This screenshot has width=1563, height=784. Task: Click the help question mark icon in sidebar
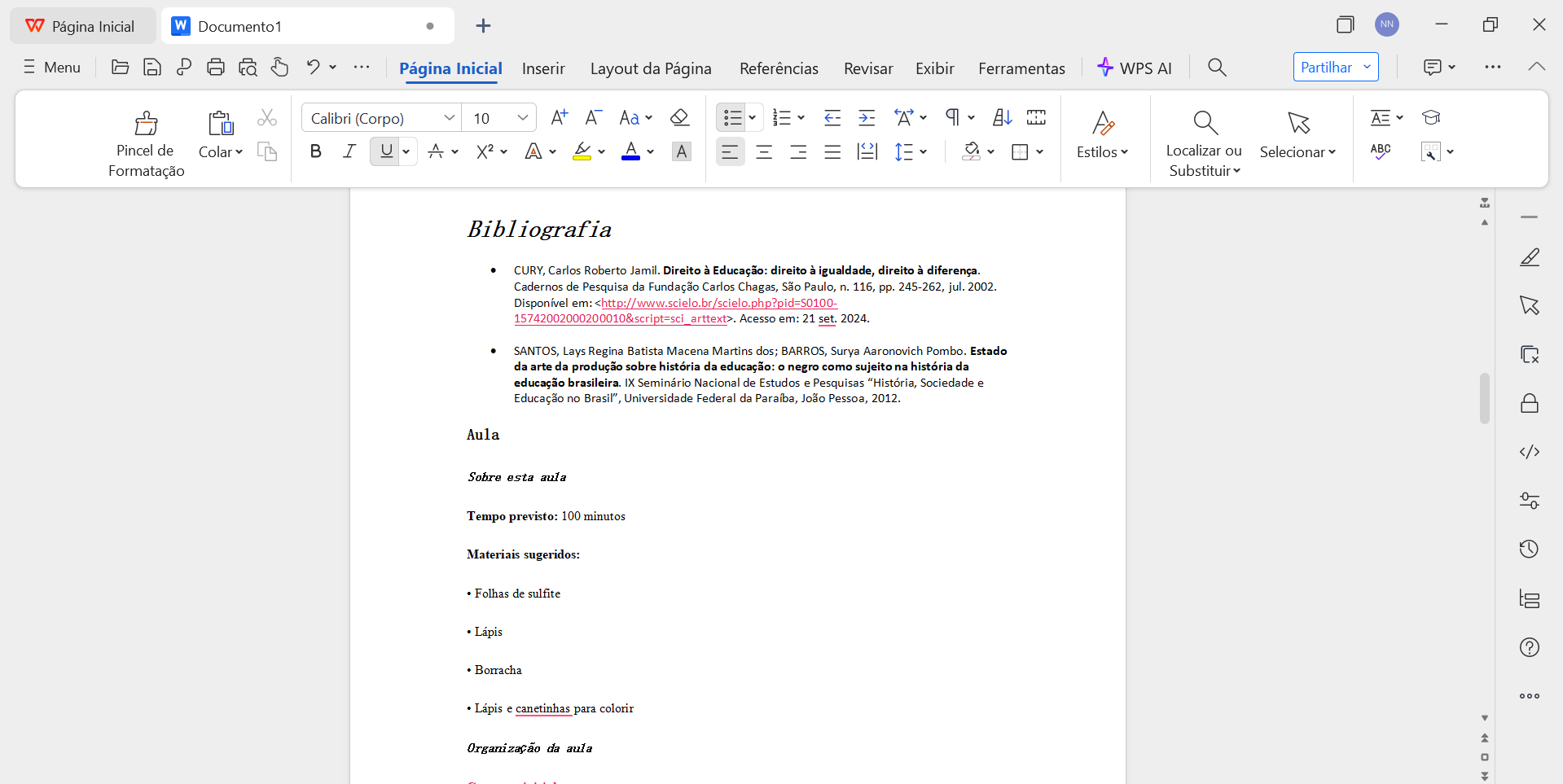(x=1530, y=647)
